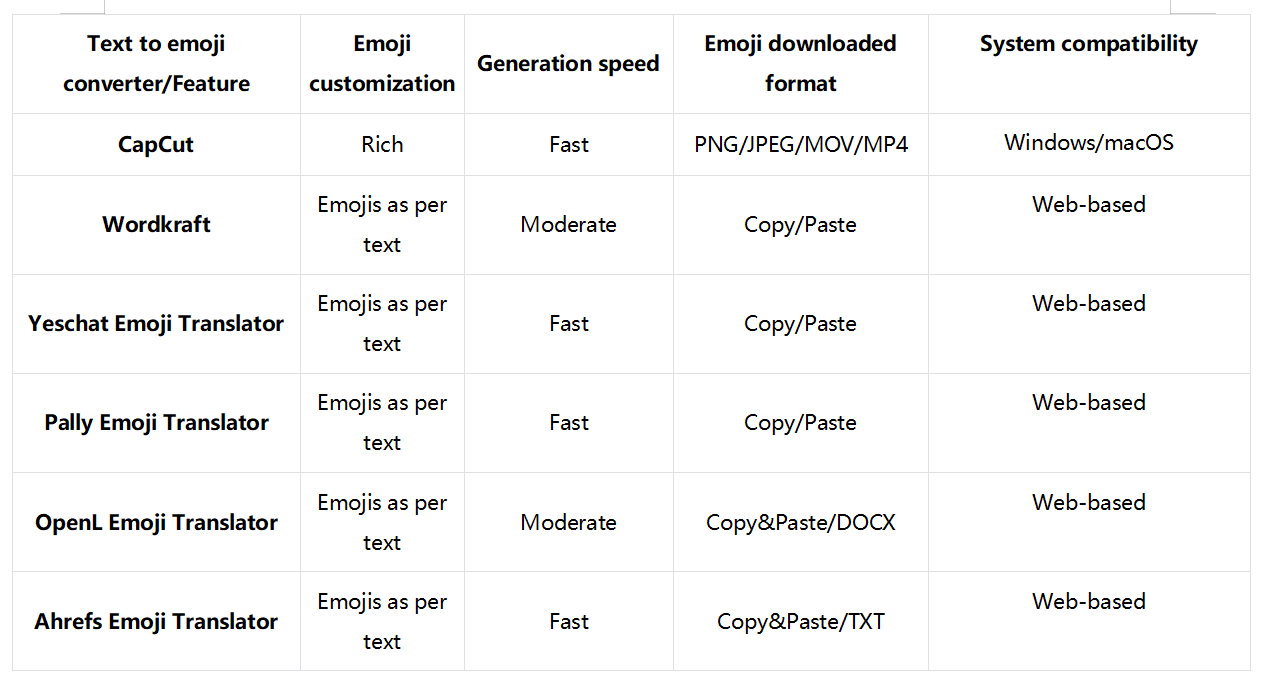
Task: Click the Wordkraft table cell
Action: coord(156,224)
